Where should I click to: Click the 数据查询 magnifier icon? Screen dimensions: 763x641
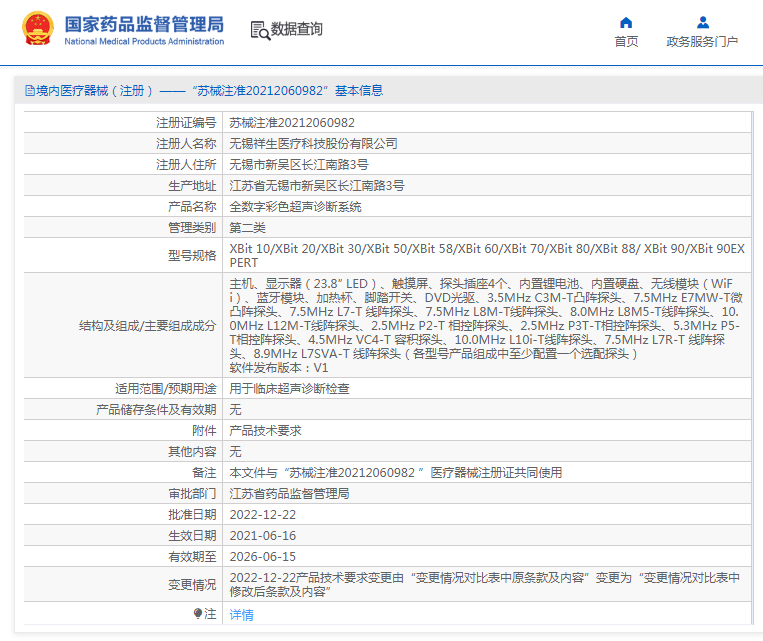tap(260, 30)
